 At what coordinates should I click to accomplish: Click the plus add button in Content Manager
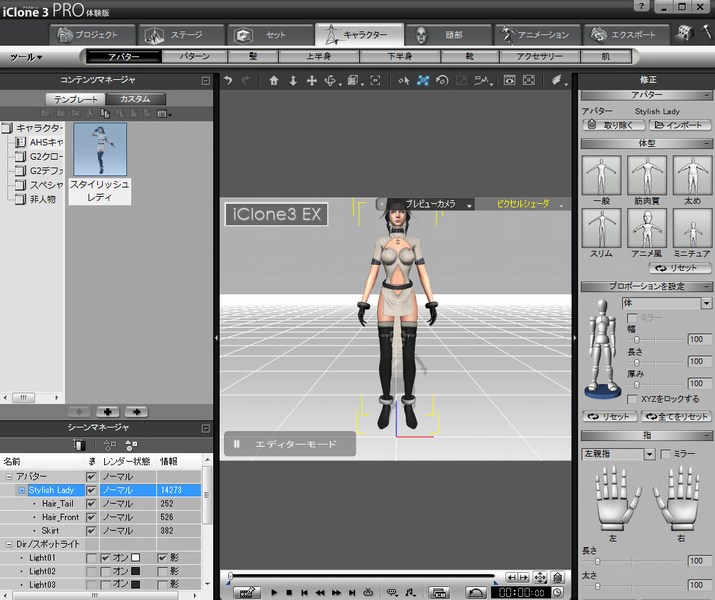[x=108, y=412]
